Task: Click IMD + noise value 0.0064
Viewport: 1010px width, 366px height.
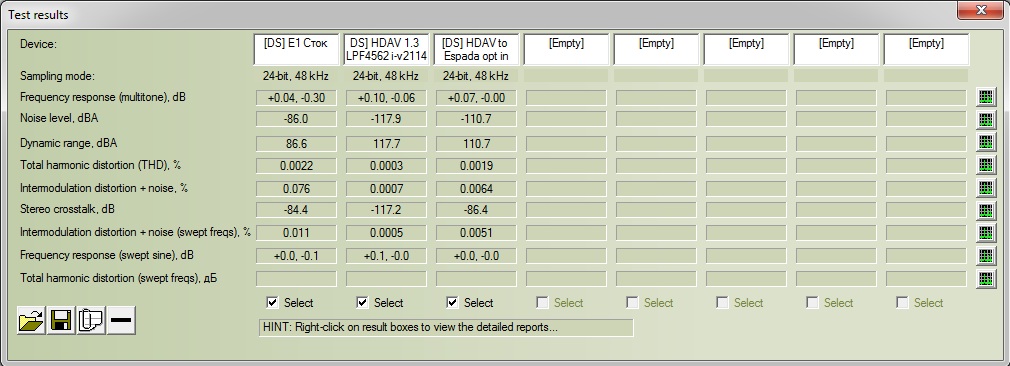Action: tap(476, 189)
